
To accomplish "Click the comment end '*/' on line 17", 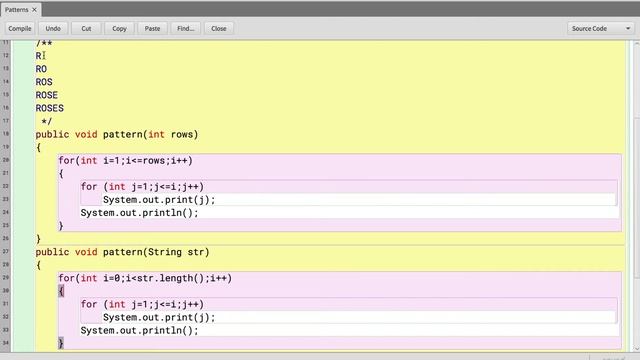I will [47, 121].
